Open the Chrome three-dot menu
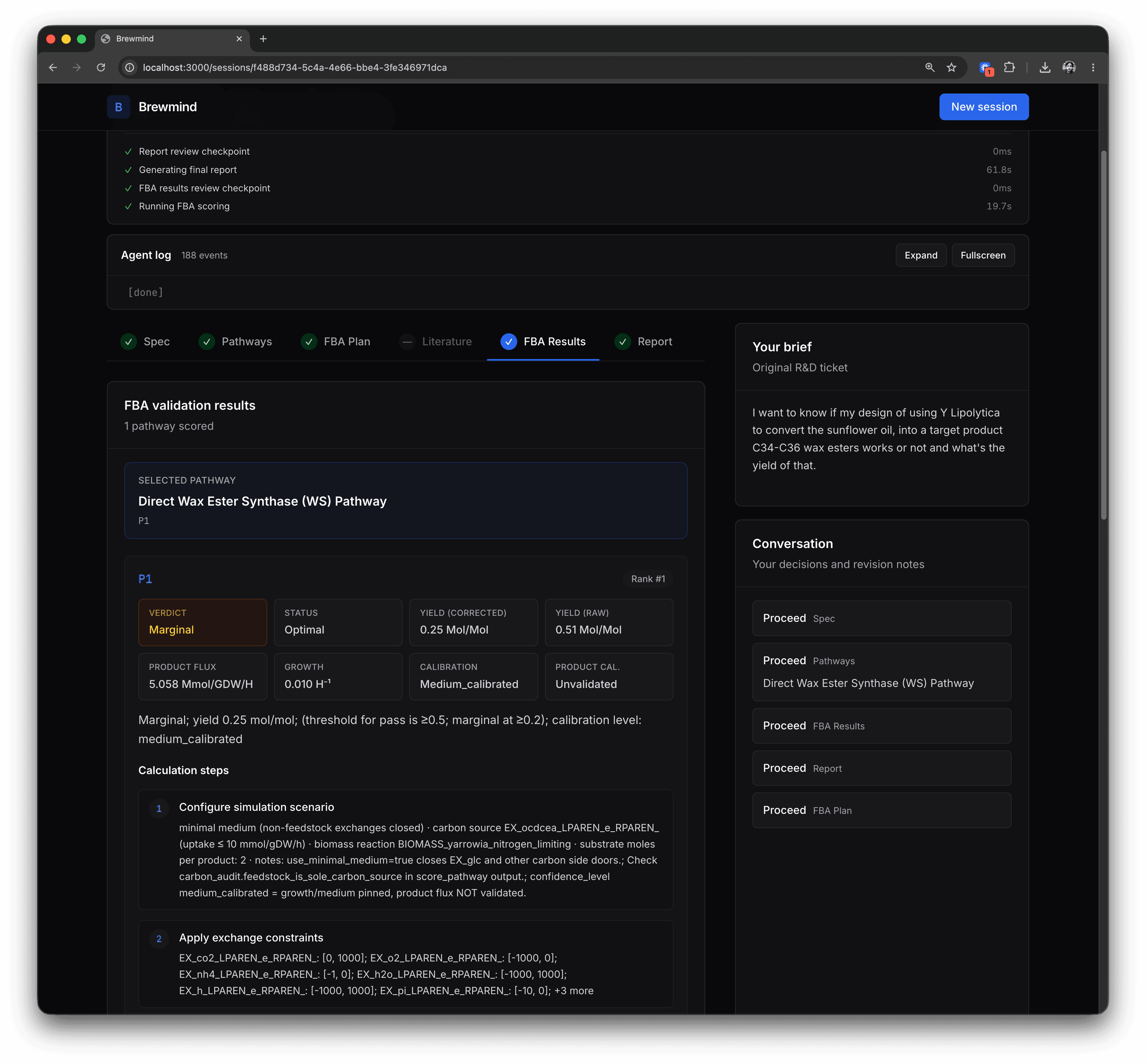This screenshot has height=1064, width=1146. [x=1093, y=67]
